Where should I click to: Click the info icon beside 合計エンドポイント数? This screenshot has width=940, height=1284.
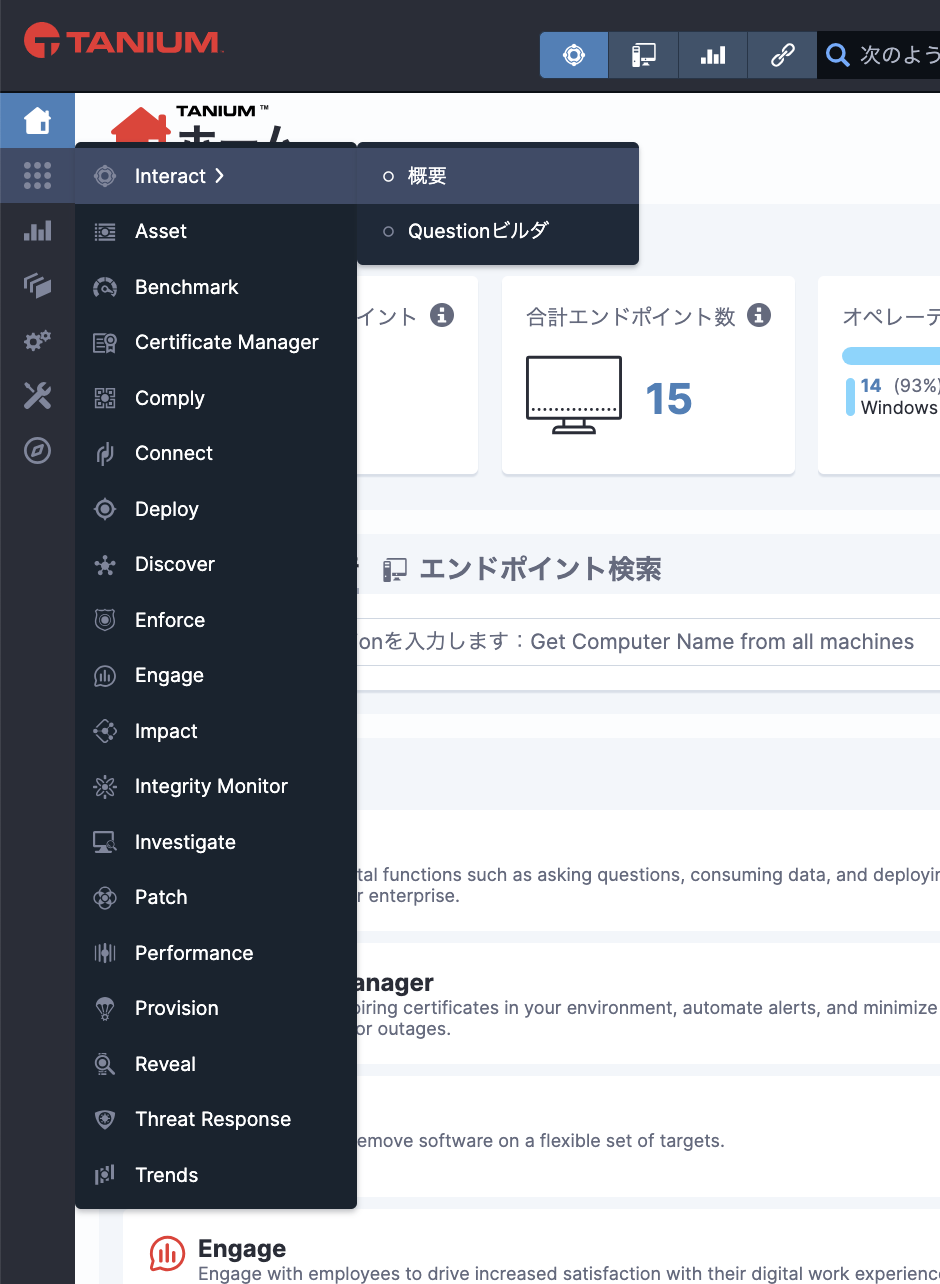tap(759, 316)
